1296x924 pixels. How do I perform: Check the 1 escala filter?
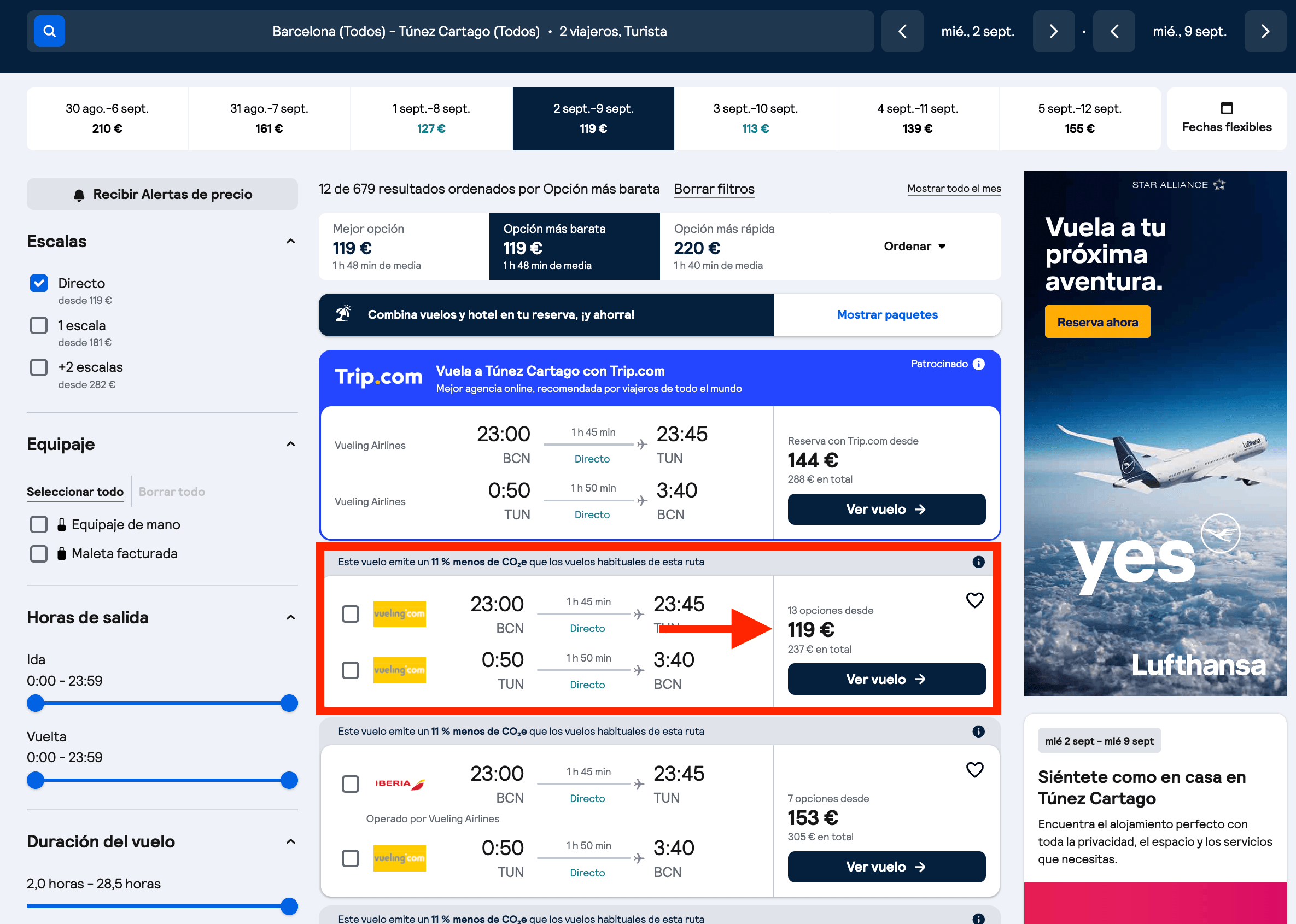pos(39,325)
